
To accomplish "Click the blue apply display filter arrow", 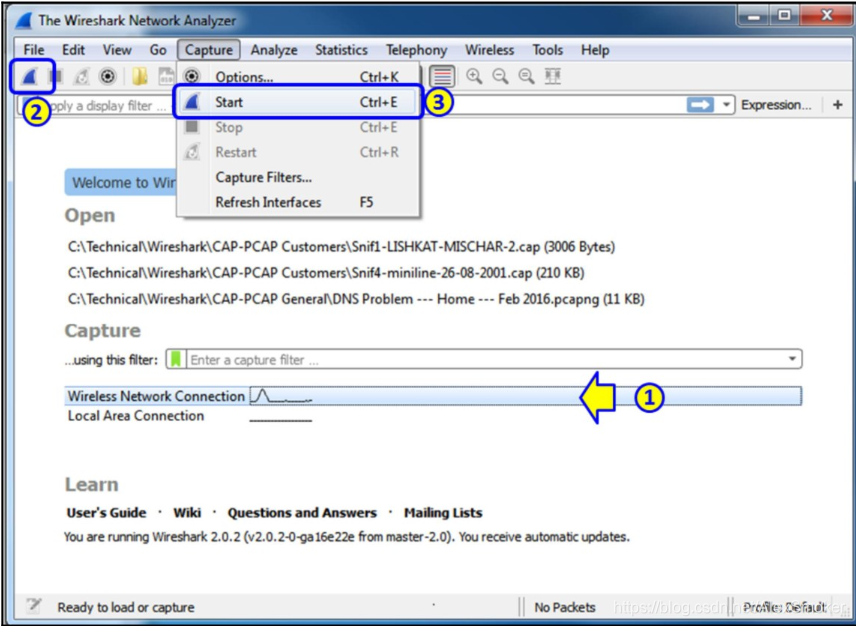I will 700,104.
